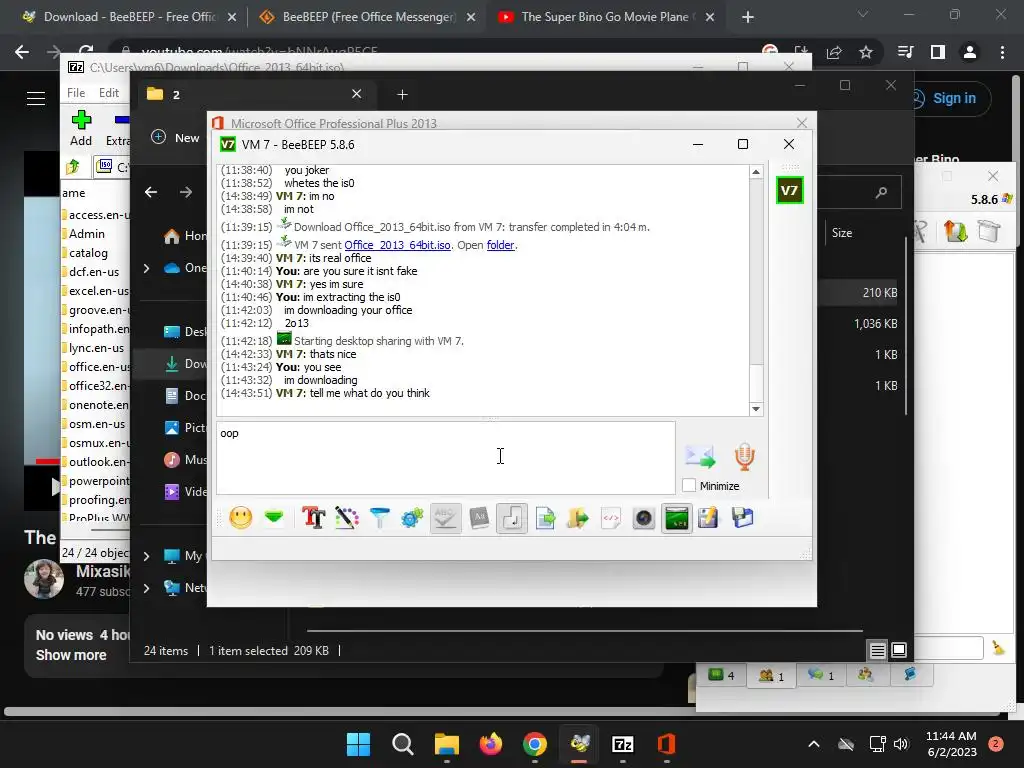Go forward in File Explorer

point(186,192)
